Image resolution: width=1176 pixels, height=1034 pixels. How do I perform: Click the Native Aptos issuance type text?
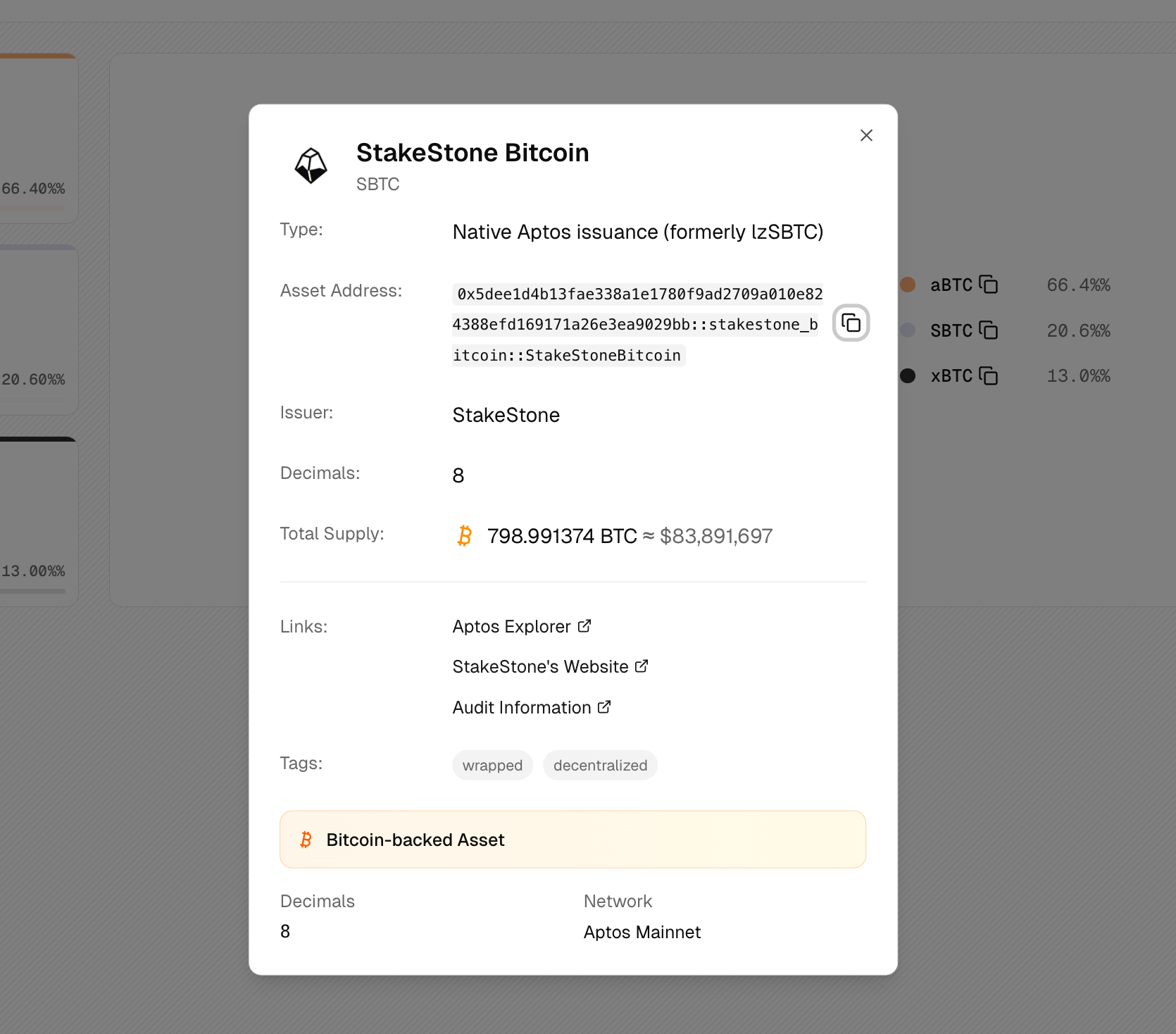point(638,232)
